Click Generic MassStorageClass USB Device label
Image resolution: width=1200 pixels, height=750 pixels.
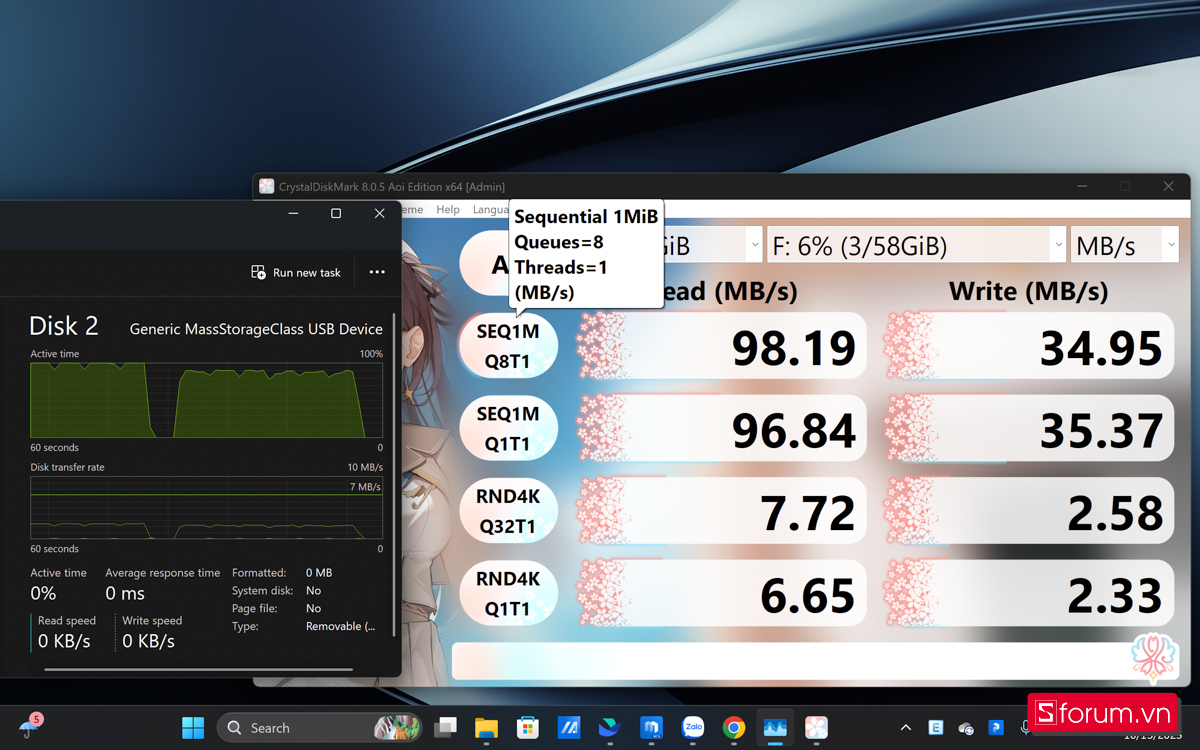(256, 329)
